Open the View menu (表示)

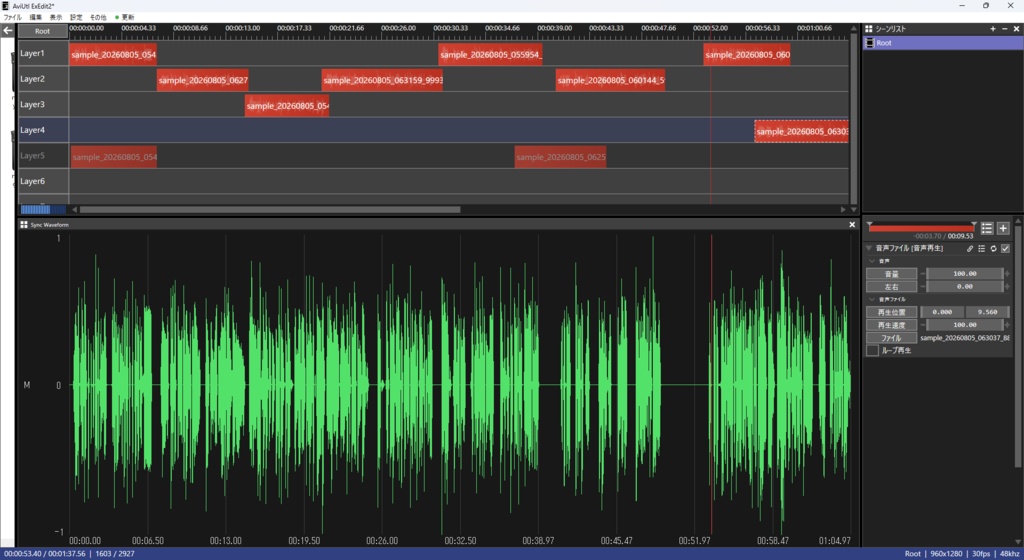56,17
